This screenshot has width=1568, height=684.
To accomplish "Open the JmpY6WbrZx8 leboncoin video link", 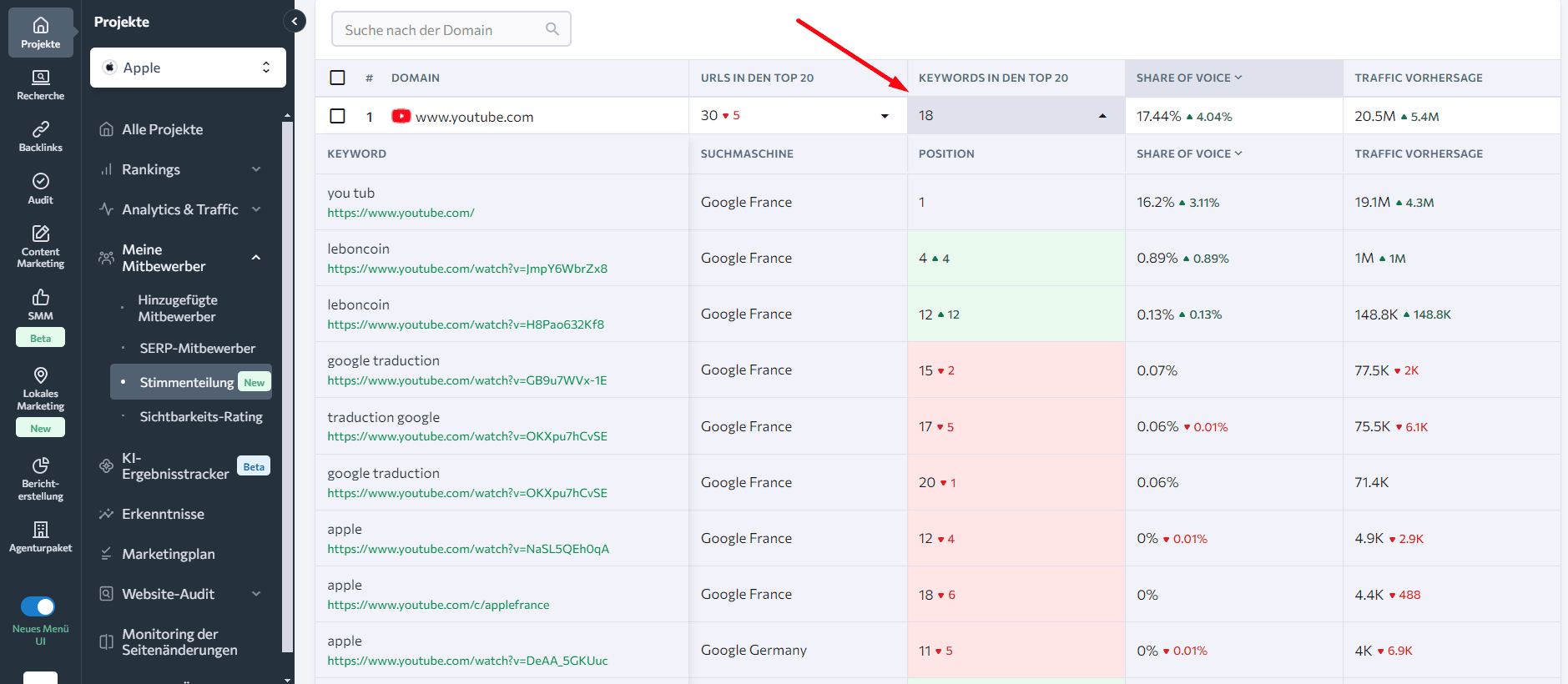I will [x=467, y=269].
